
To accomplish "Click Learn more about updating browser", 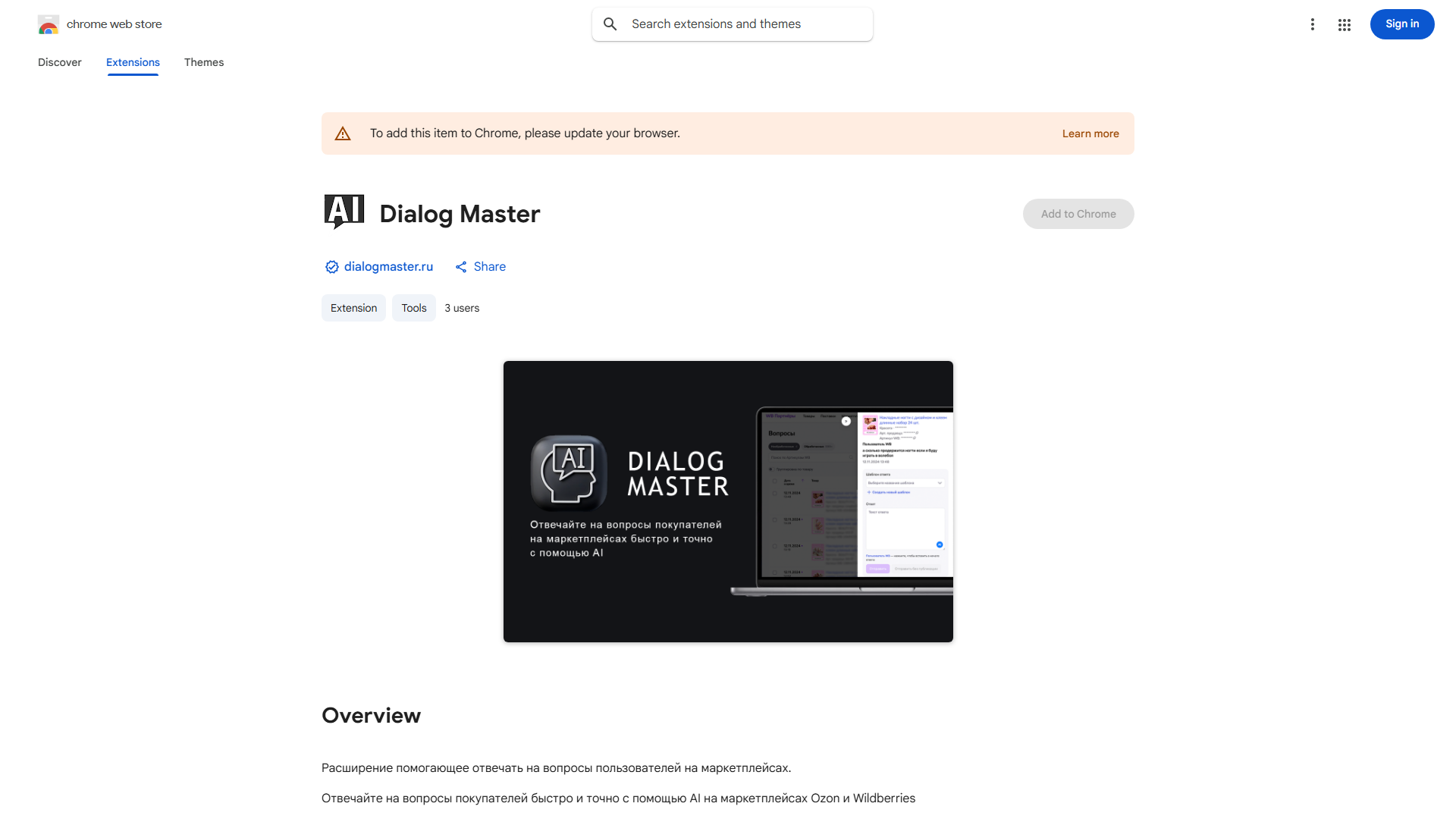I will coord(1090,133).
